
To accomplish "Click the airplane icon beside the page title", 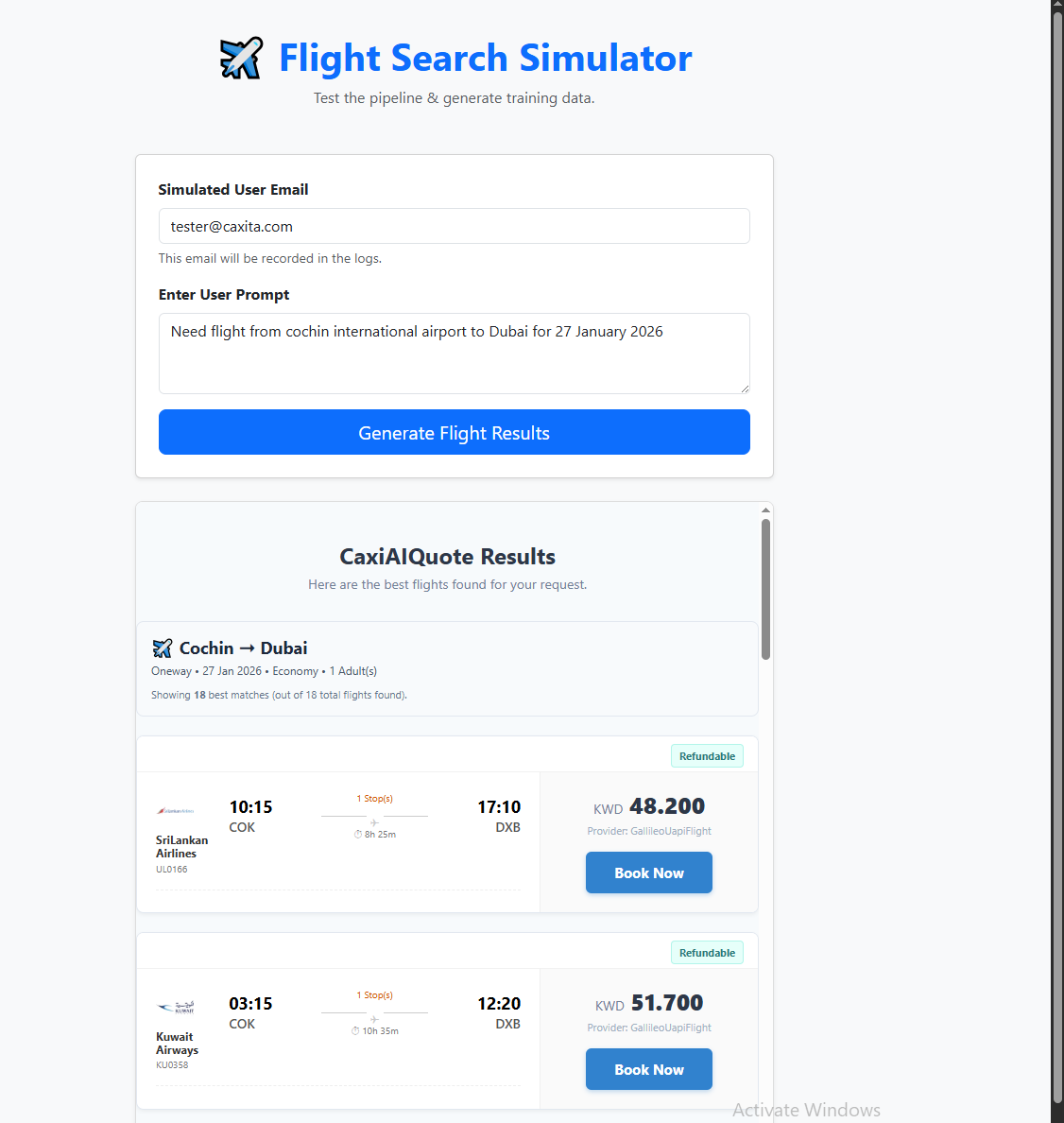I will [x=241, y=59].
